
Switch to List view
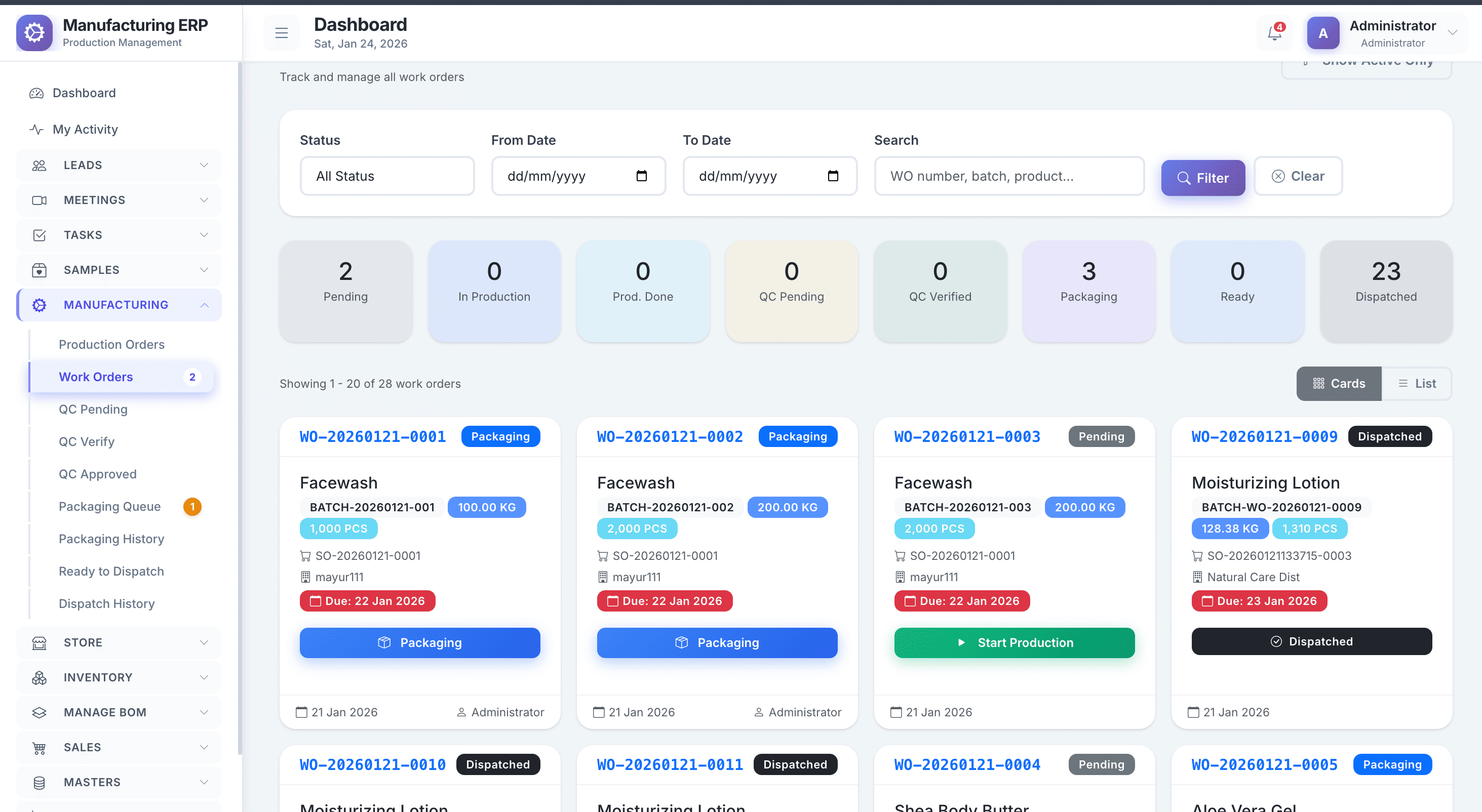pos(1417,384)
